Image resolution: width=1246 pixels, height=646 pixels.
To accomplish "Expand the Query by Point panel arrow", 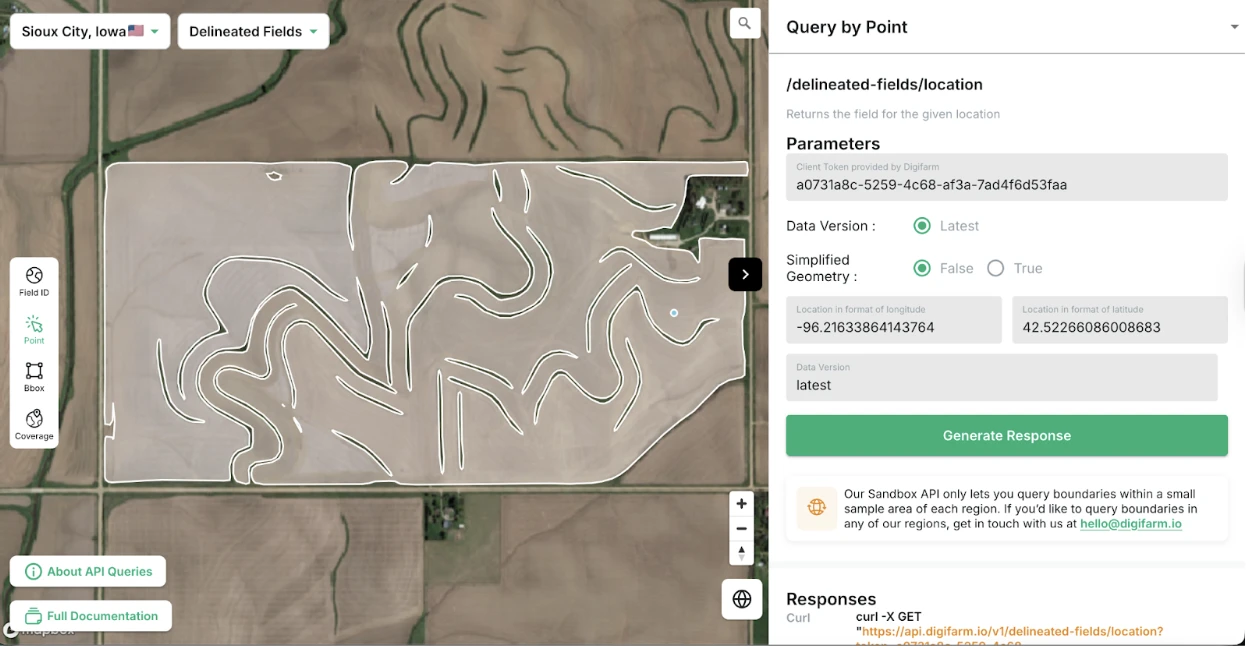I will tap(1234, 27).
